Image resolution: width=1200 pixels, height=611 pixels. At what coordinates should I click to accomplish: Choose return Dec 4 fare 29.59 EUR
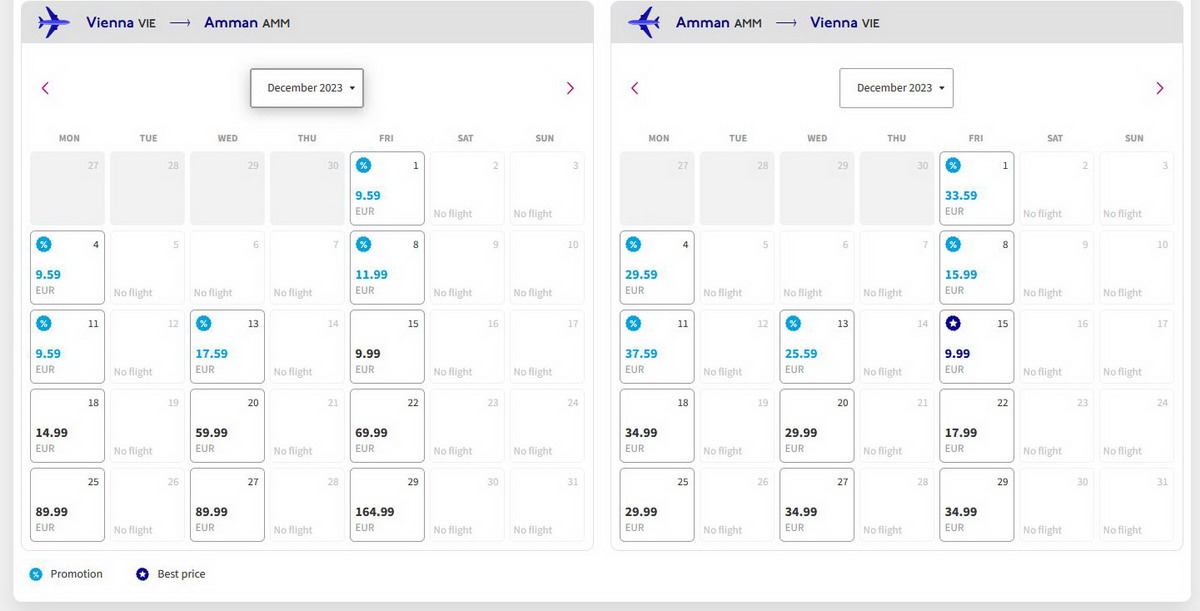657,268
